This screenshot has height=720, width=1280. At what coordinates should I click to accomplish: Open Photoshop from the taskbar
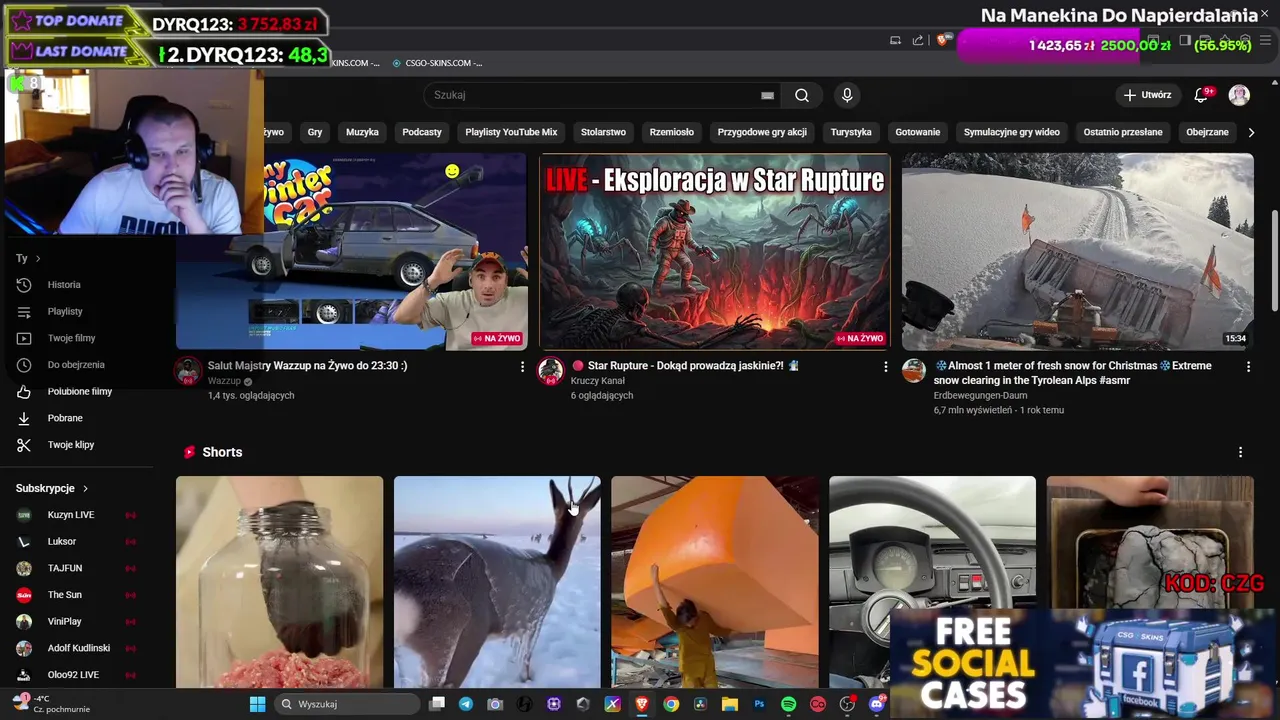759,704
